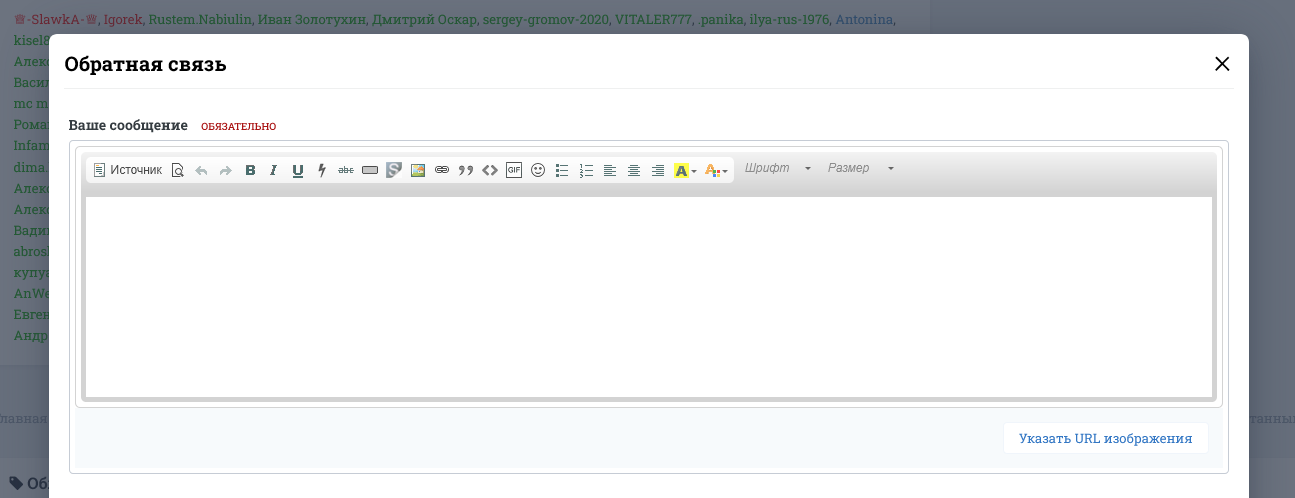The width and height of the screenshot is (1295, 498).
Task: Open Иван Золотухин profile link
Action: (x=311, y=19)
